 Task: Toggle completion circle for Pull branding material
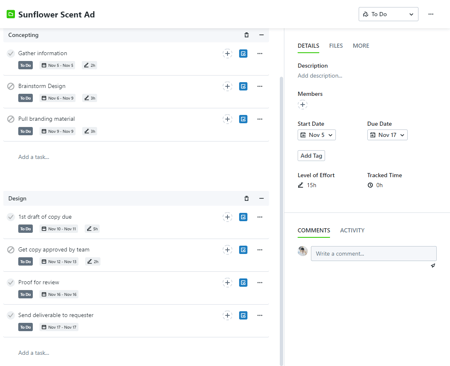pos(11,119)
